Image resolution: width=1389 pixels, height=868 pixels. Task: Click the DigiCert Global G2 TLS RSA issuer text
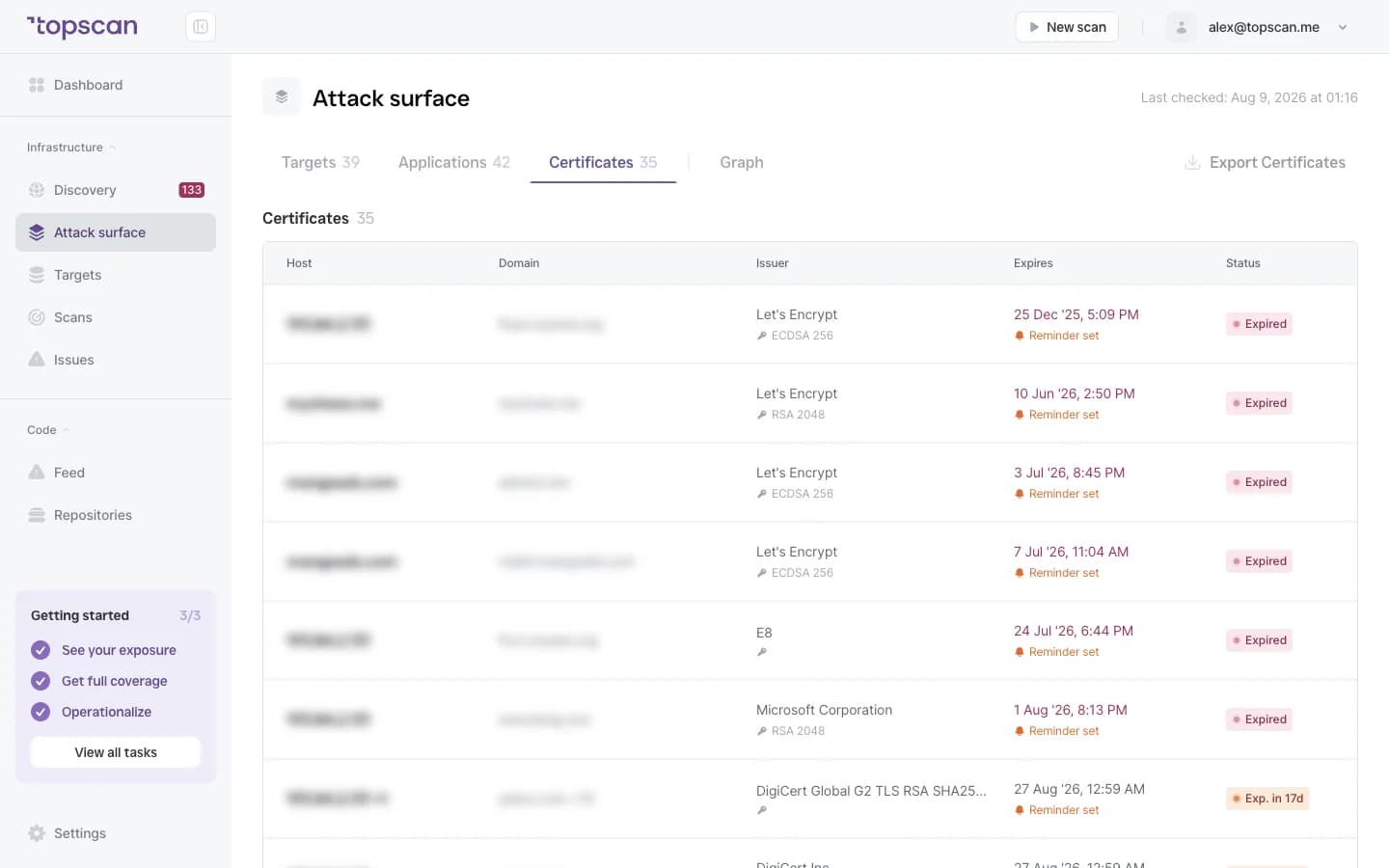tap(871, 791)
